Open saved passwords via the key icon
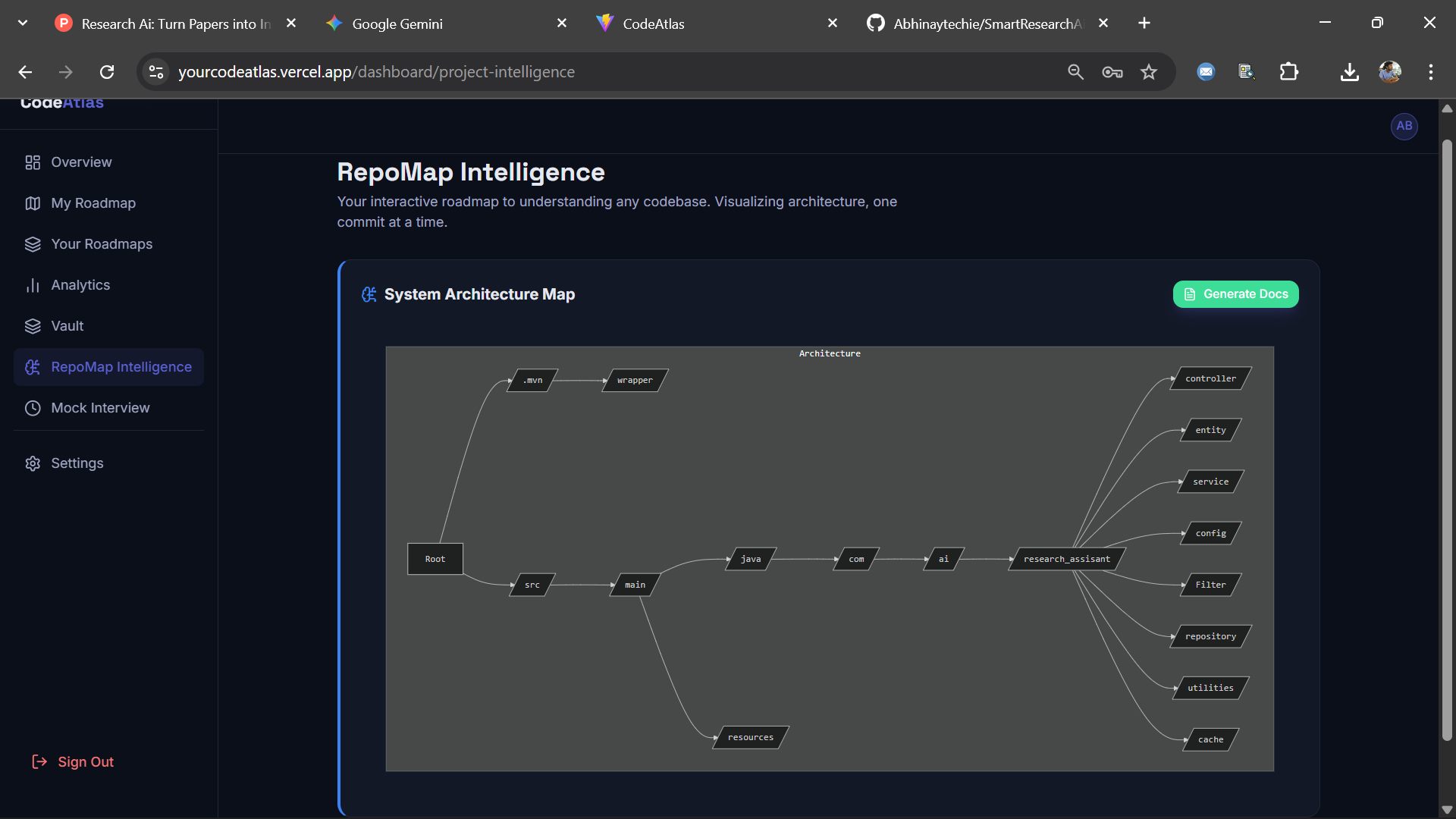The width and height of the screenshot is (1456, 819). point(1112,71)
